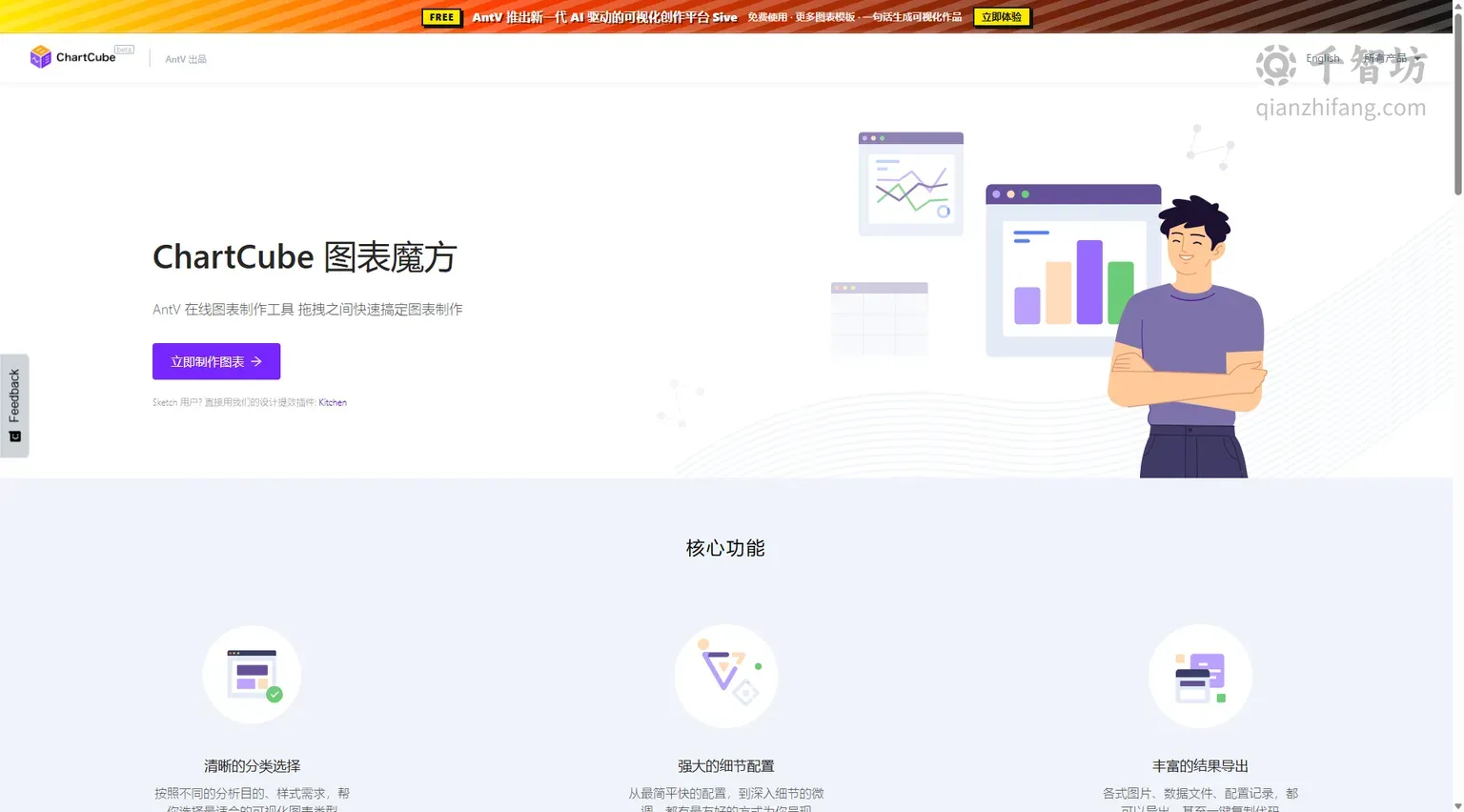The image size is (1464, 812).
Task: Click the 强大的细节配置 feature icon
Action: click(x=726, y=676)
